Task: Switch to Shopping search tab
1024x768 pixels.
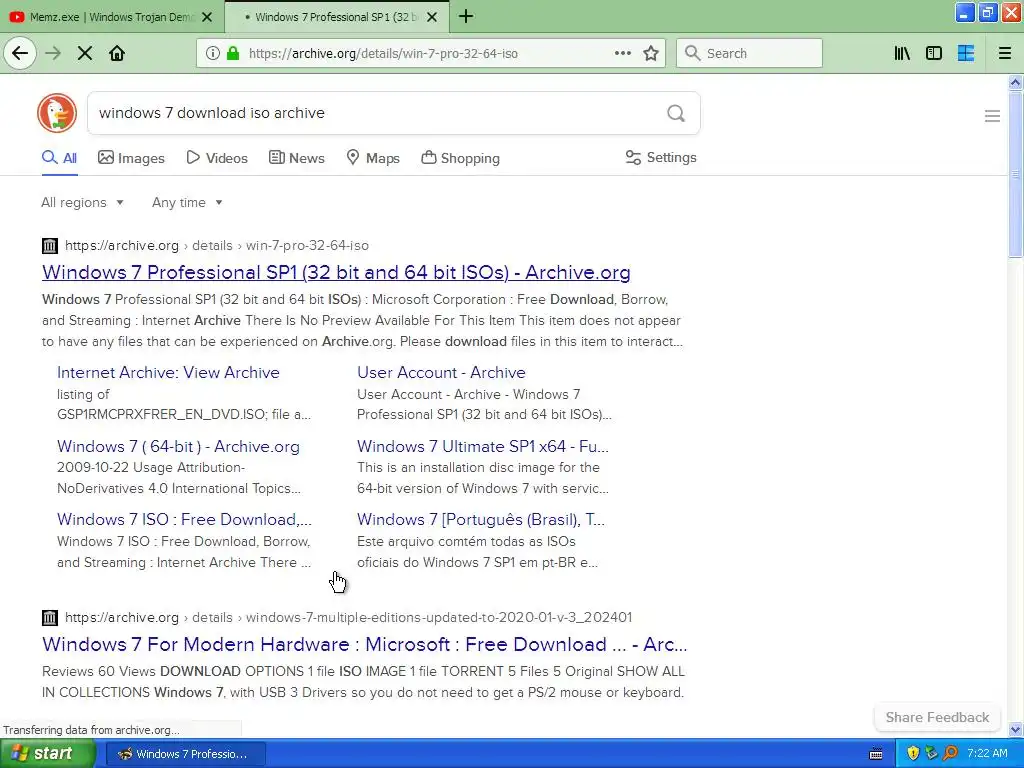Action: pyautogui.click(x=460, y=158)
